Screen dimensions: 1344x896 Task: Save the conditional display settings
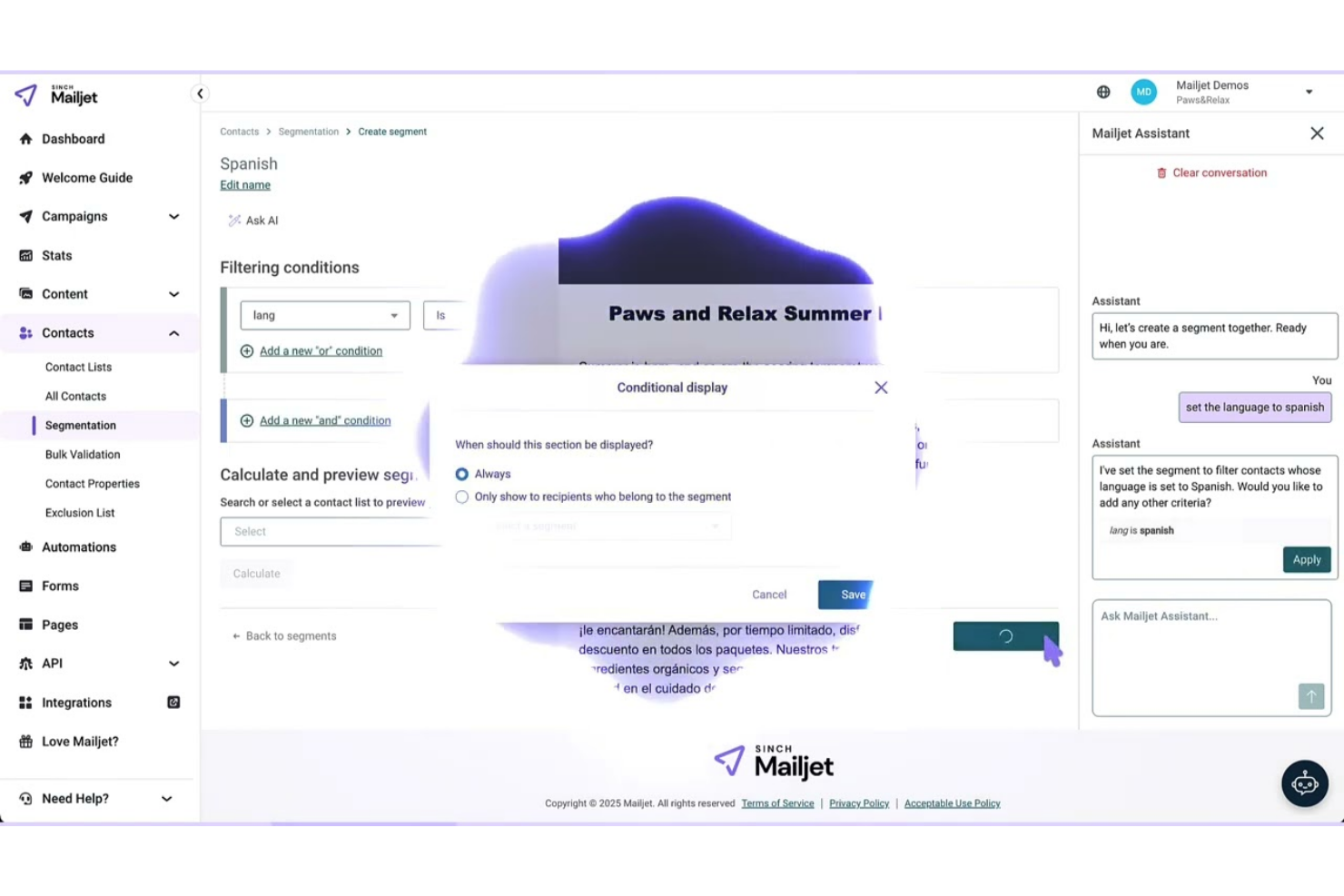846,595
